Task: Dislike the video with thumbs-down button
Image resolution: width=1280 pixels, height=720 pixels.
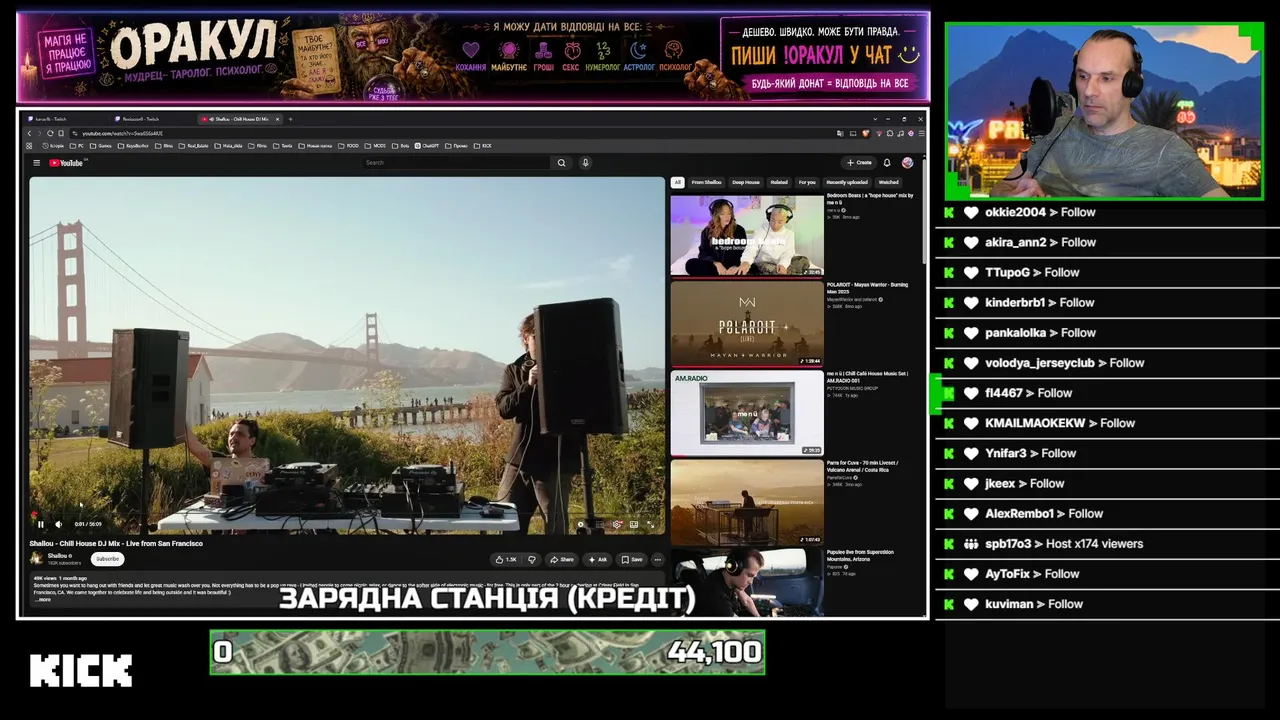Action: pos(532,559)
